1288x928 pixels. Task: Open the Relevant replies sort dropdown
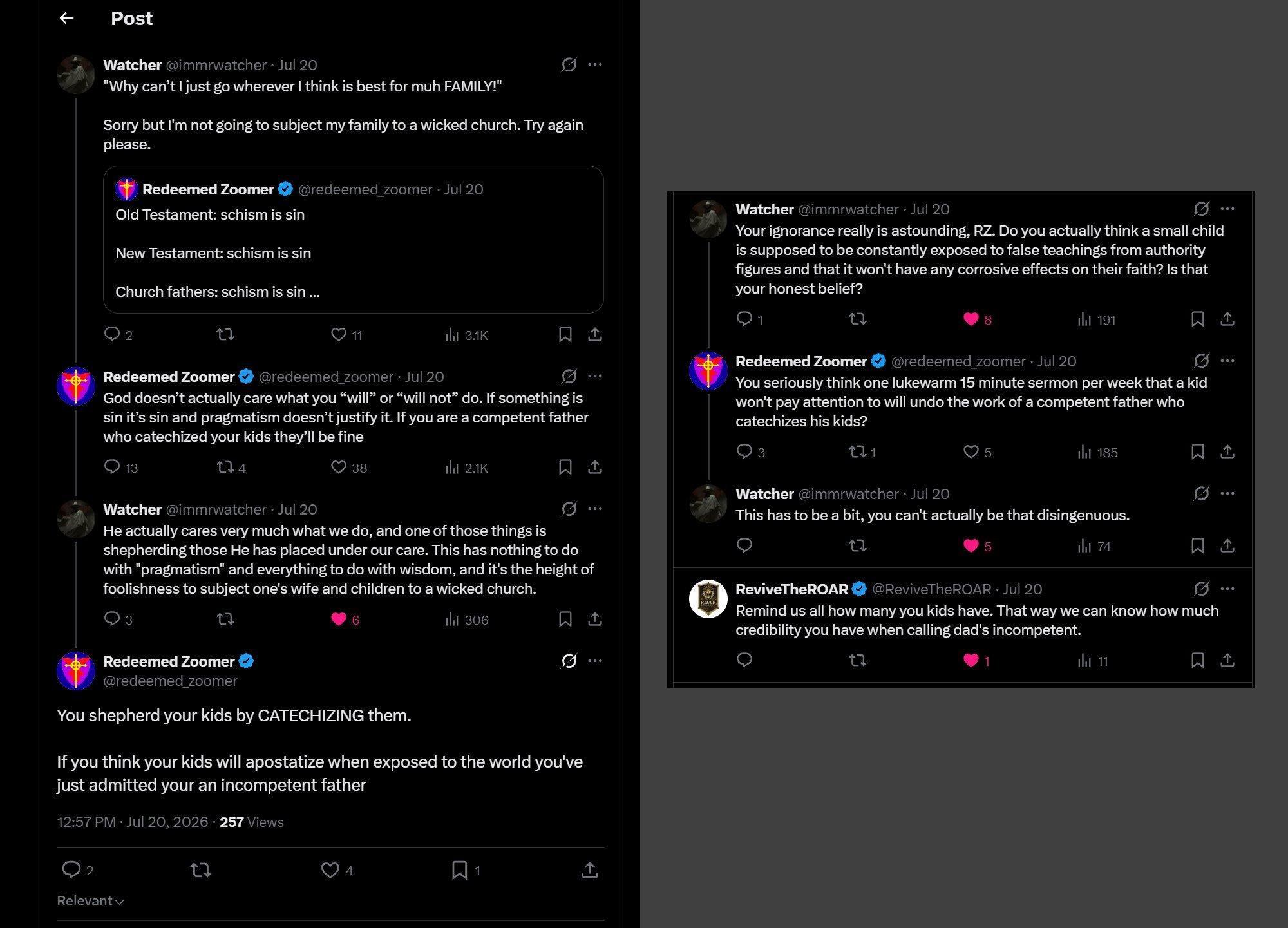click(90, 901)
